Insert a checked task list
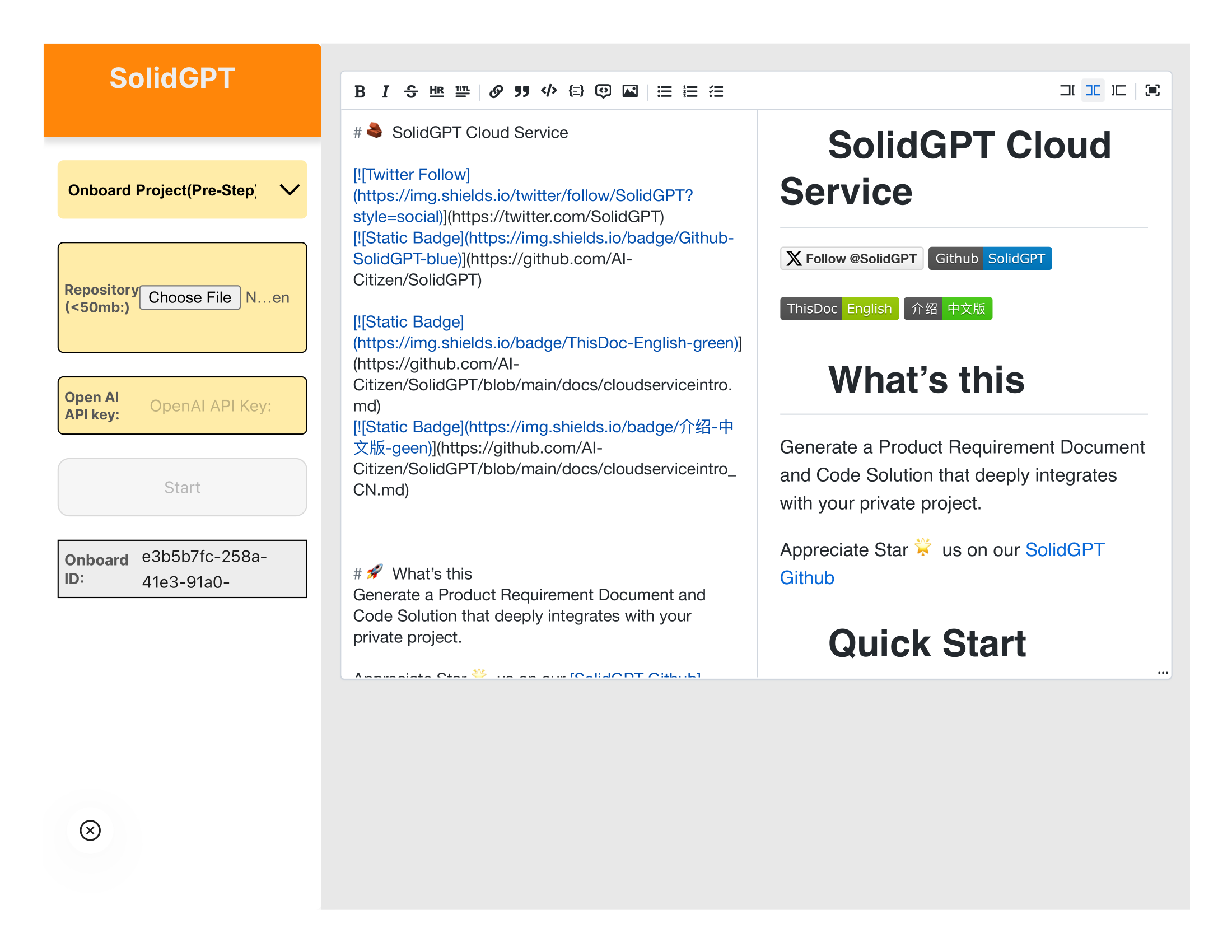This screenshot has height=952, width=1232. click(x=716, y=91)
